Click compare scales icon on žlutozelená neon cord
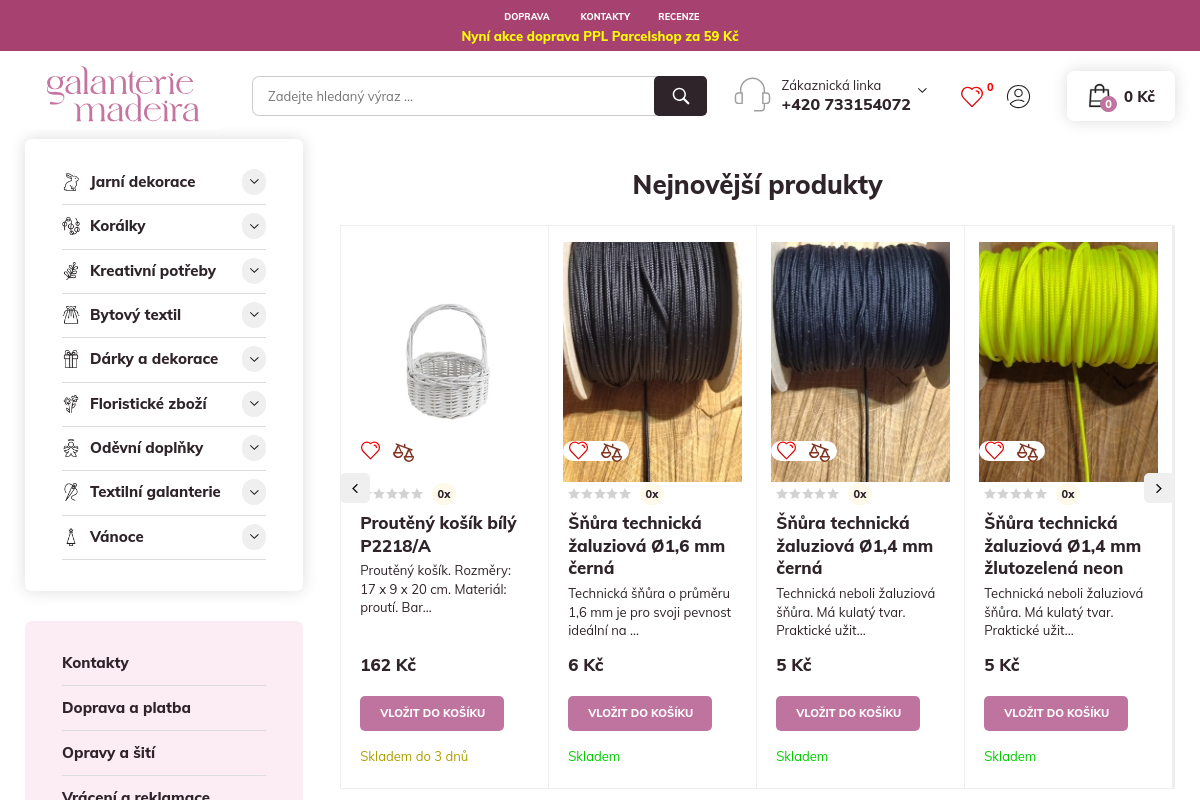 1027,451
